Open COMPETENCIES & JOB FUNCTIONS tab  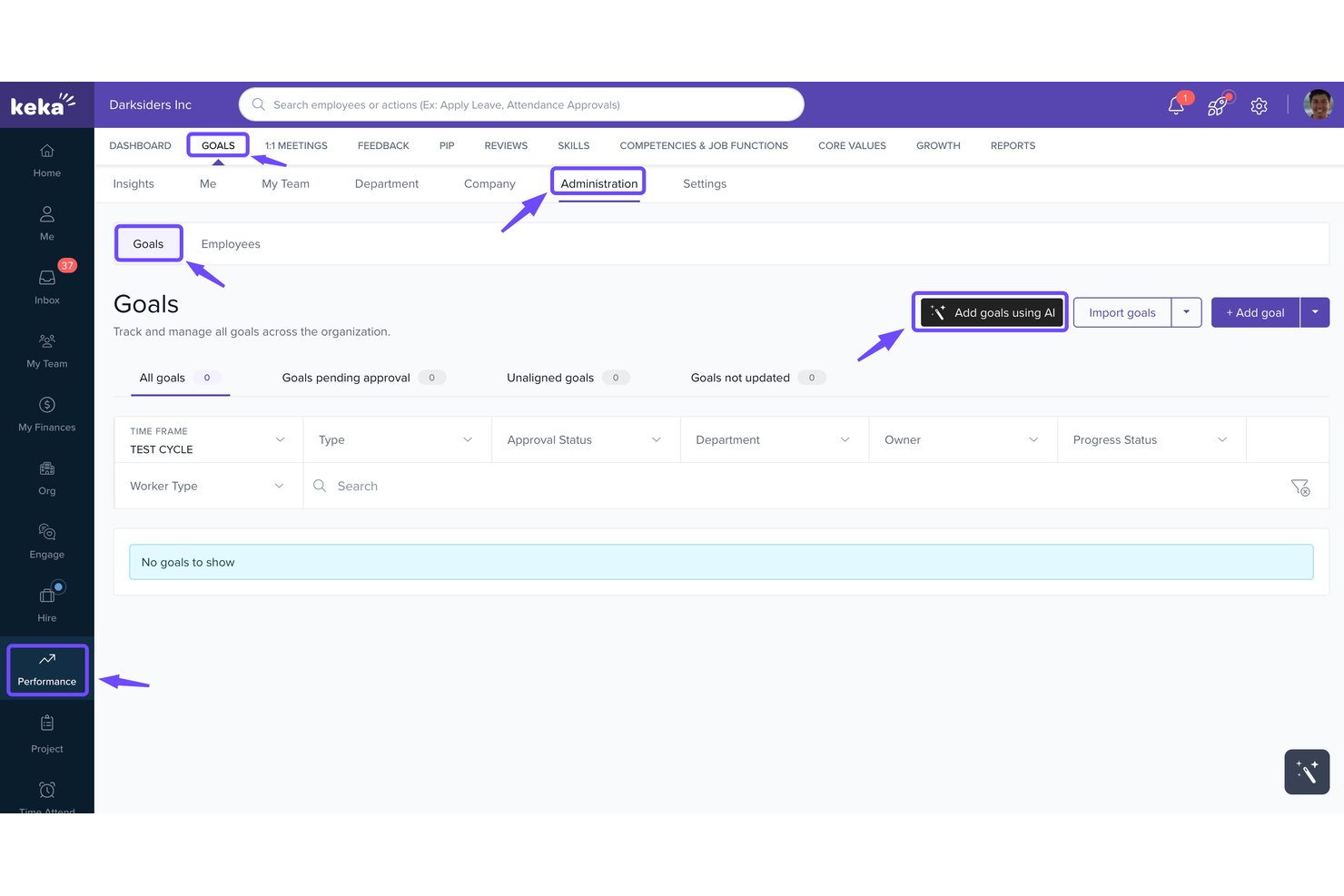tap(704, 145)
